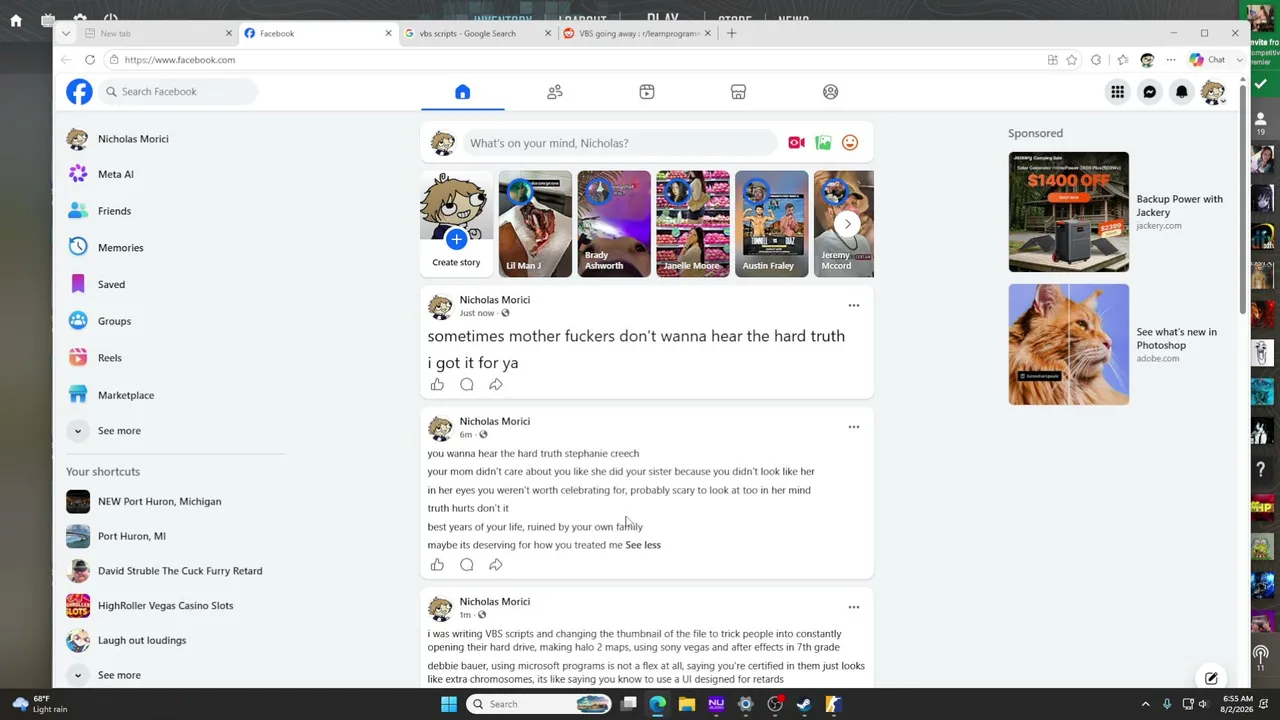Open a new browser tab with the plus
This screenshot has width=1280, height=720.
(x=731, y=33)
